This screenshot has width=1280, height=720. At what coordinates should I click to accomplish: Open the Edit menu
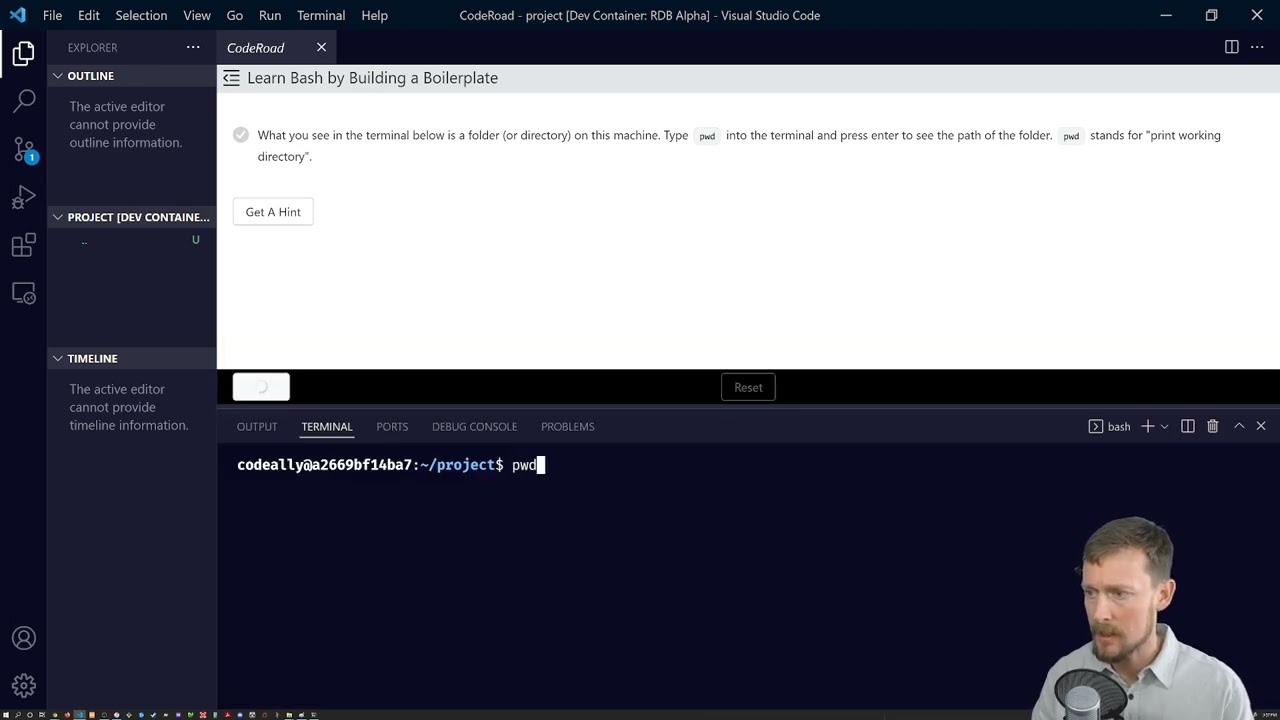click(x=89, y=15)
